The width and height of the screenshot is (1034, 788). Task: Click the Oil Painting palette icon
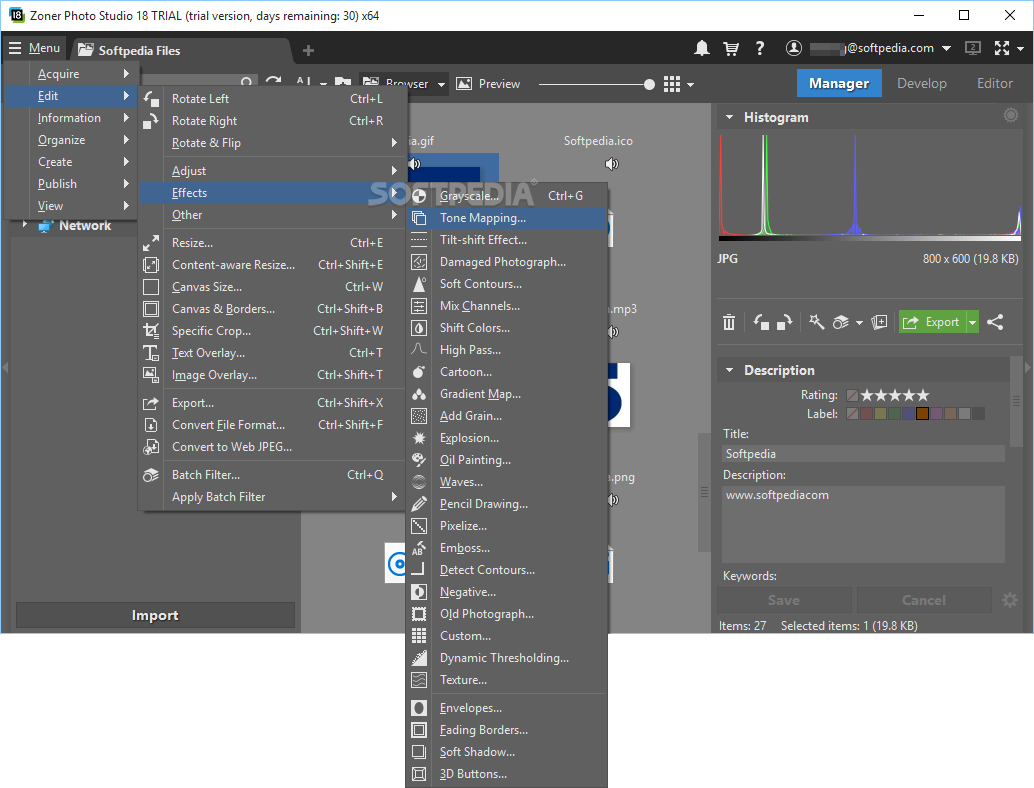pyautogui.click(x=419, y=460)
